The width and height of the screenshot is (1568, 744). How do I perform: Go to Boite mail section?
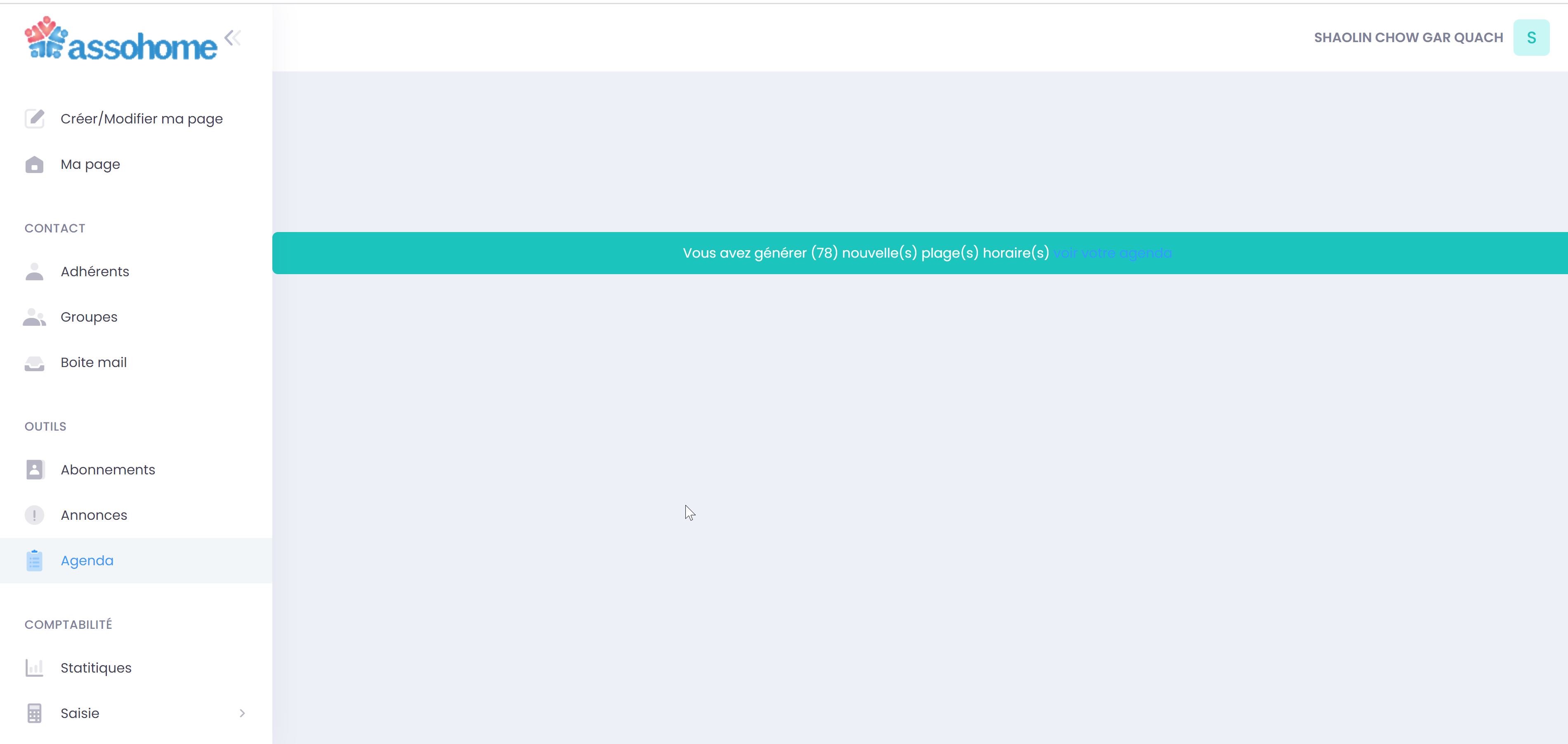click(x=94, y=363)
